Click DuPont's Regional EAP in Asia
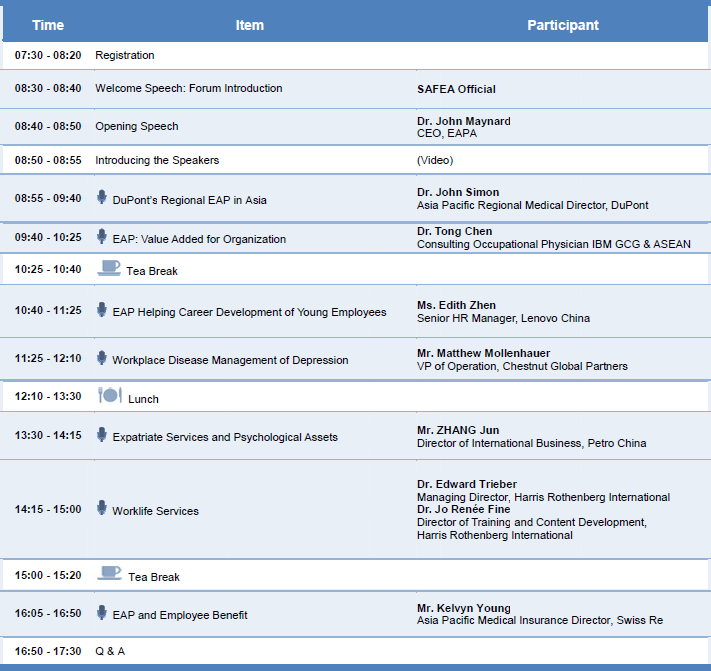The width and height of the screenshot is (711, 671). (190, 200)
